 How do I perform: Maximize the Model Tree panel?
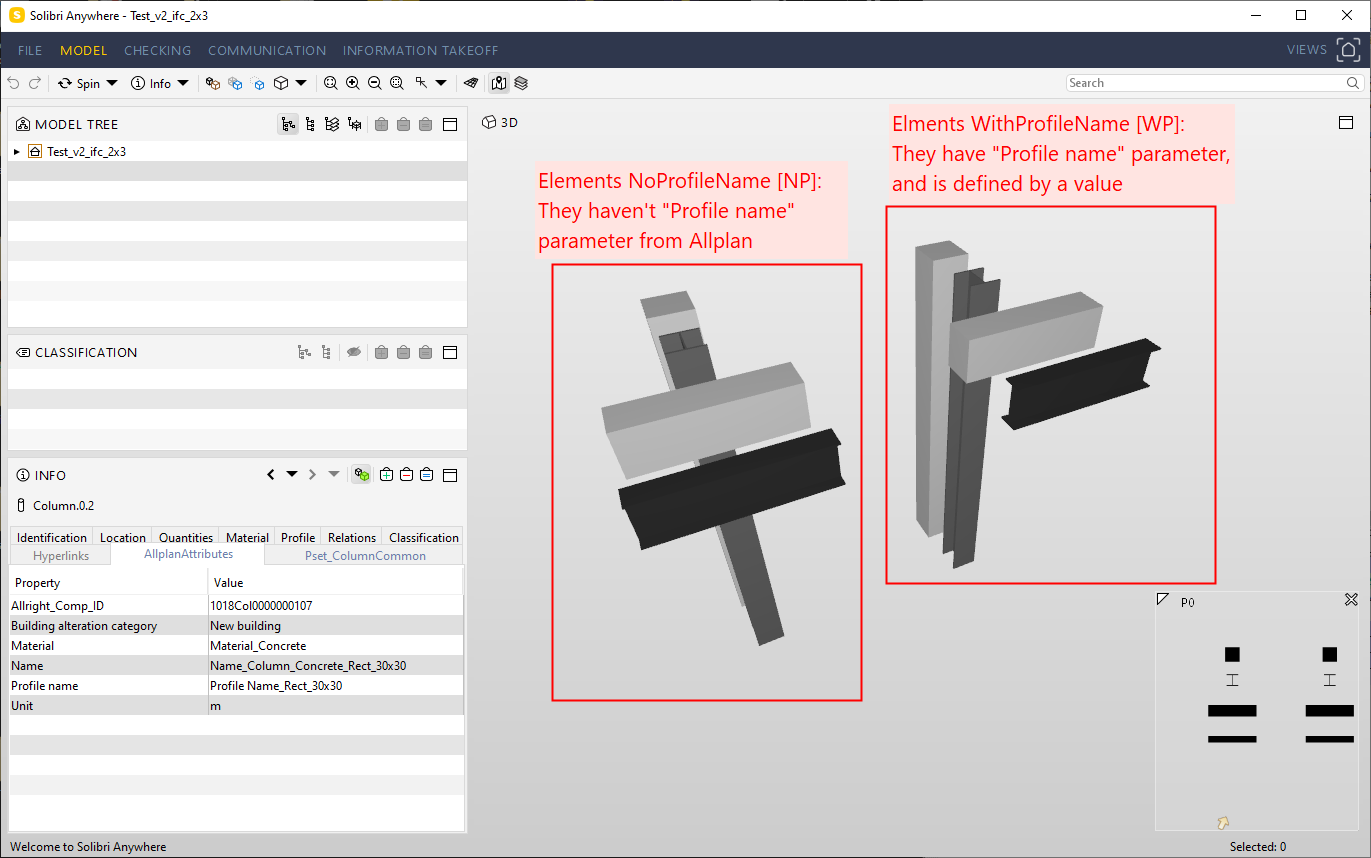coord(450,124)
